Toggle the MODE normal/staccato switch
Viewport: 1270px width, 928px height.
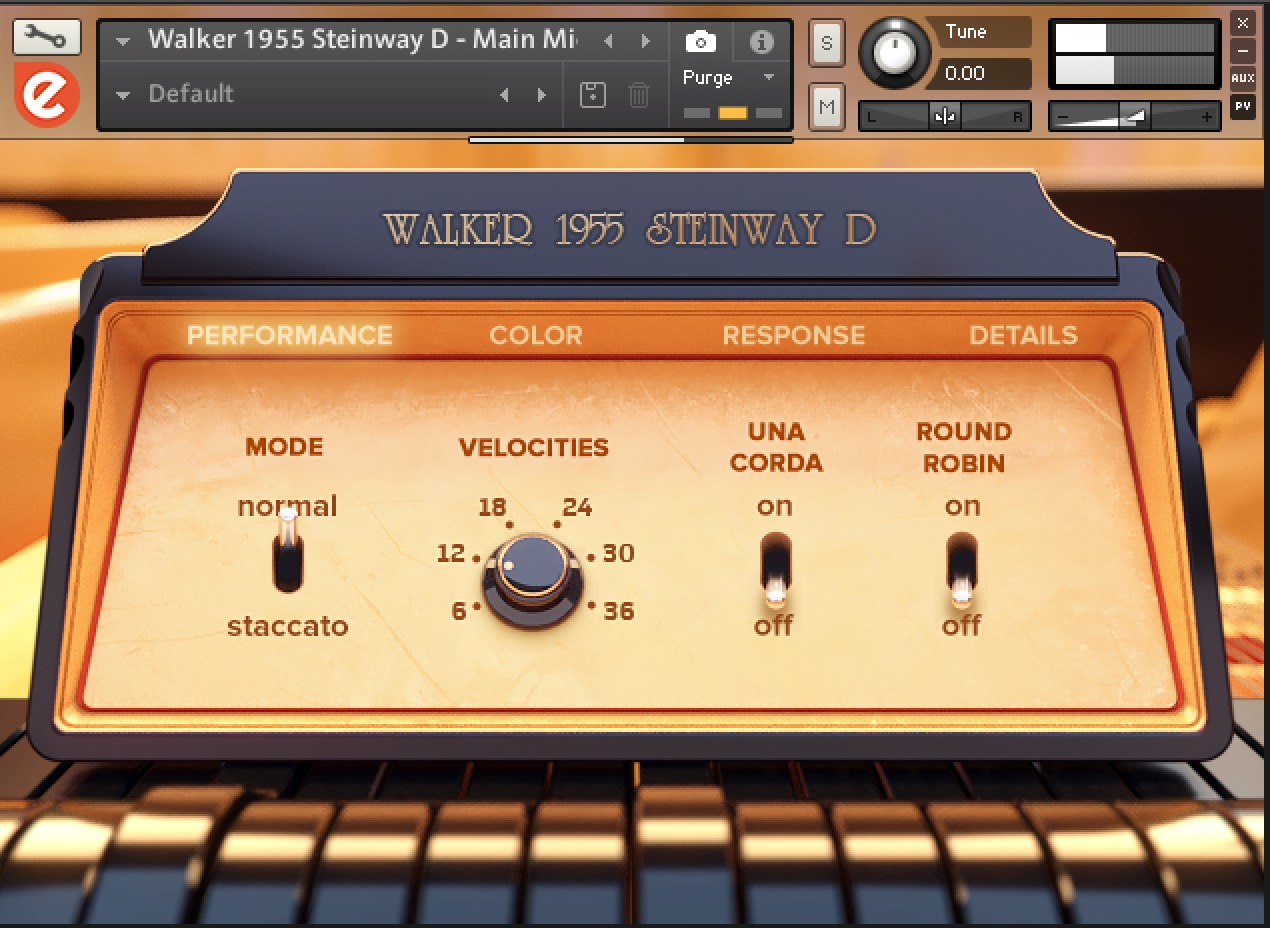(x=288, y=552)
